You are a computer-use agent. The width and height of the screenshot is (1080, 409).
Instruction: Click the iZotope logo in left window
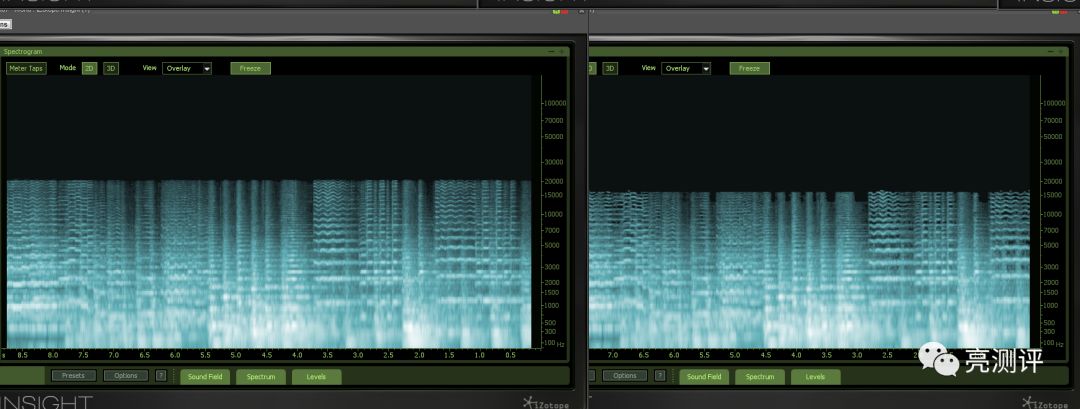(x=546, y=402)
